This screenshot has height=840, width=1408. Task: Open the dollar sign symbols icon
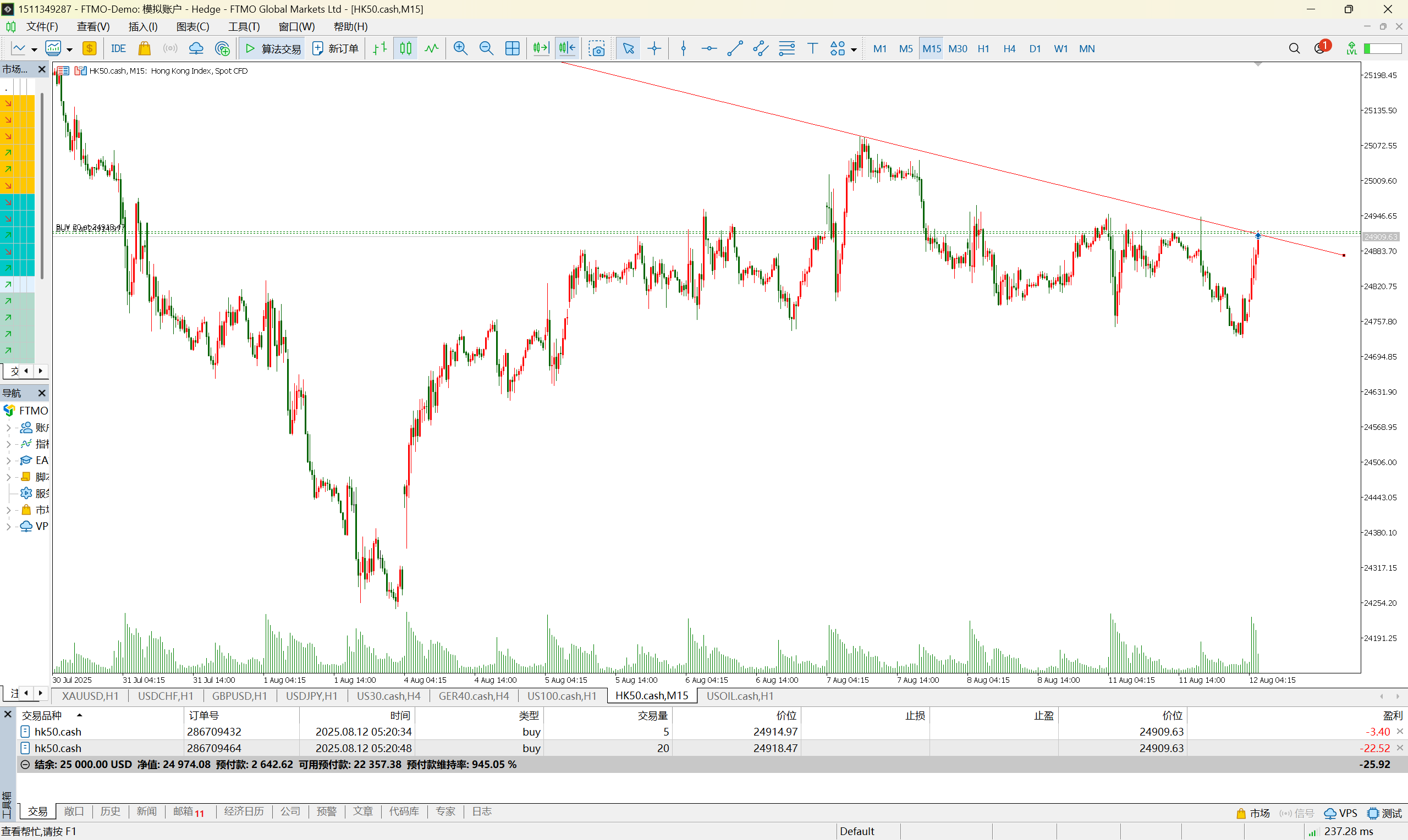coord(90,49)
